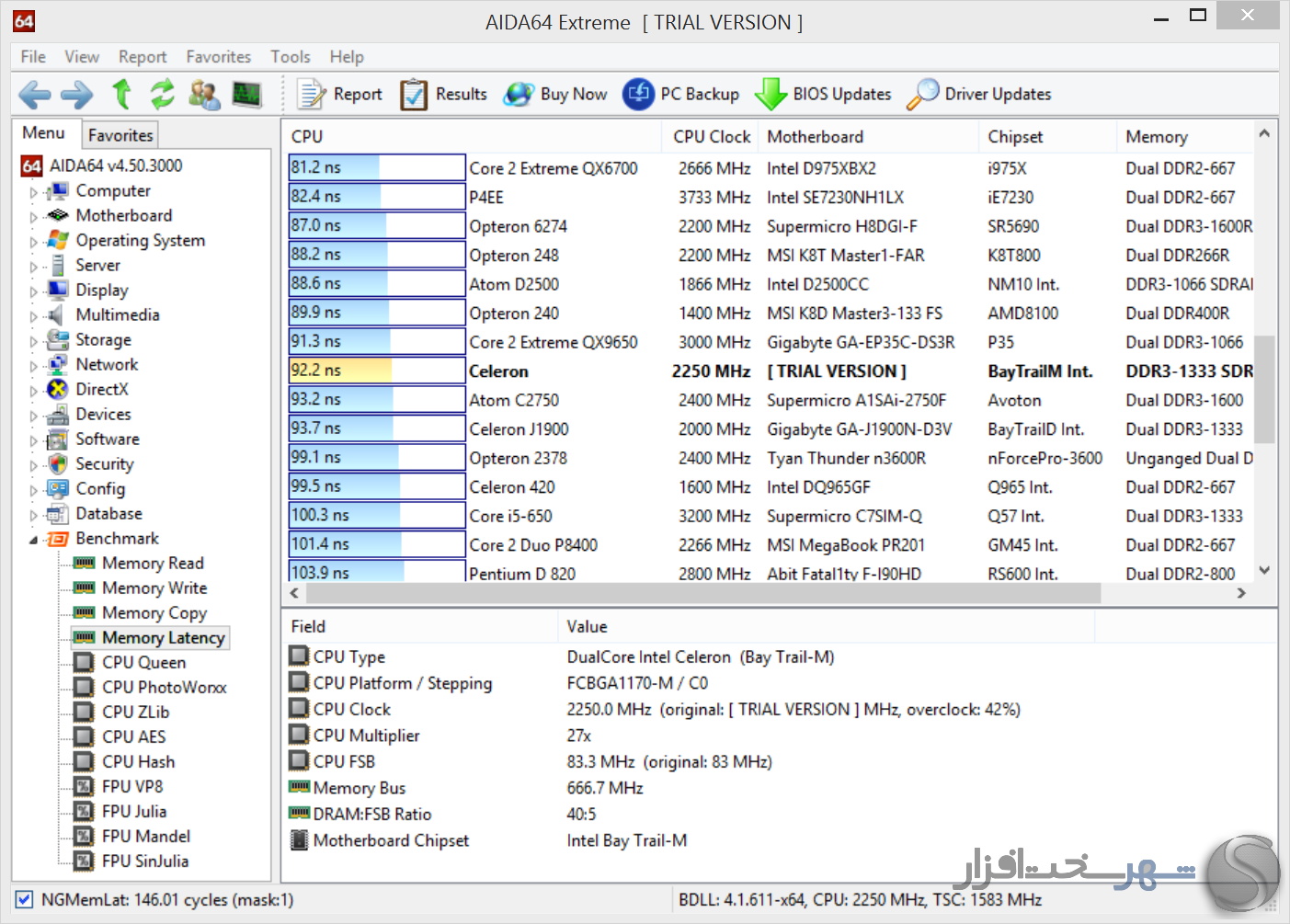1290x924 pixels.
Task: Select the Devices icon in tree
Action: 58,414
